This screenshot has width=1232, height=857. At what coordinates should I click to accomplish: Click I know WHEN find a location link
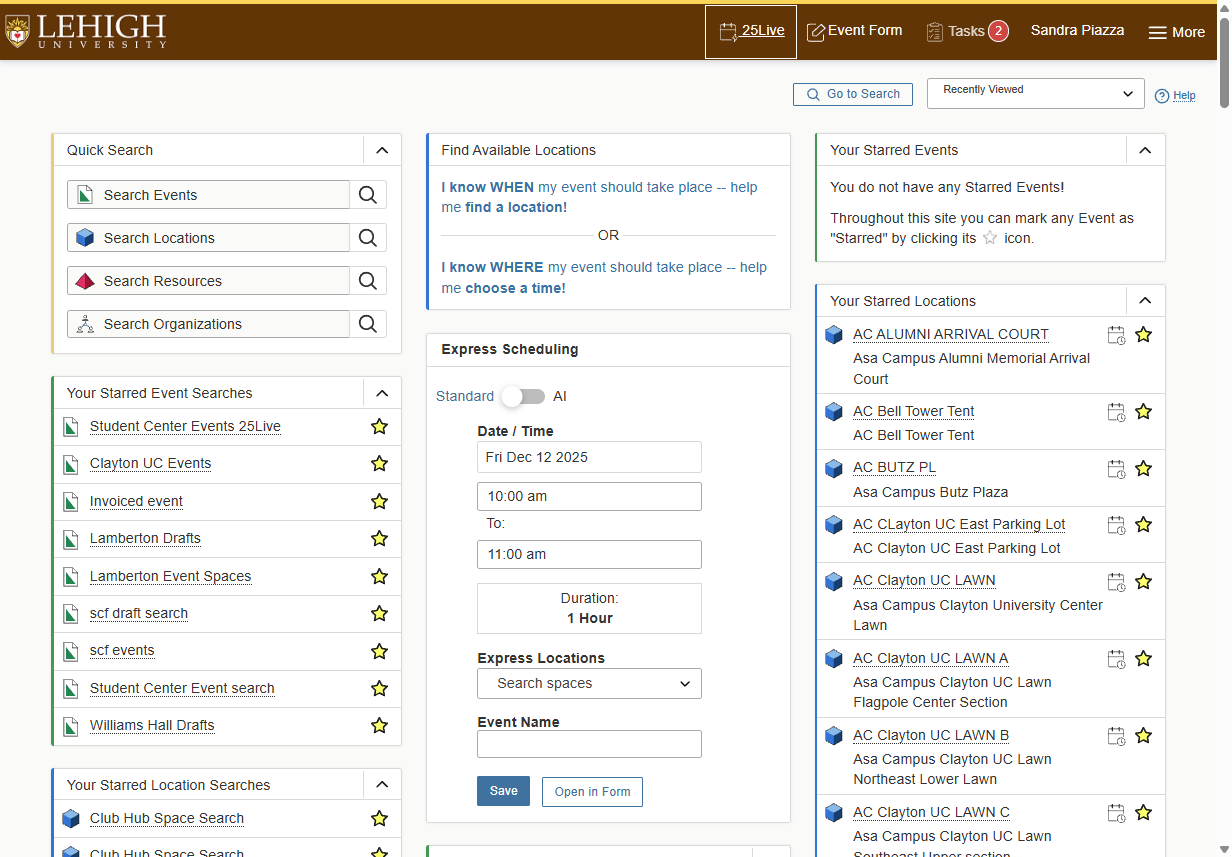599,197
